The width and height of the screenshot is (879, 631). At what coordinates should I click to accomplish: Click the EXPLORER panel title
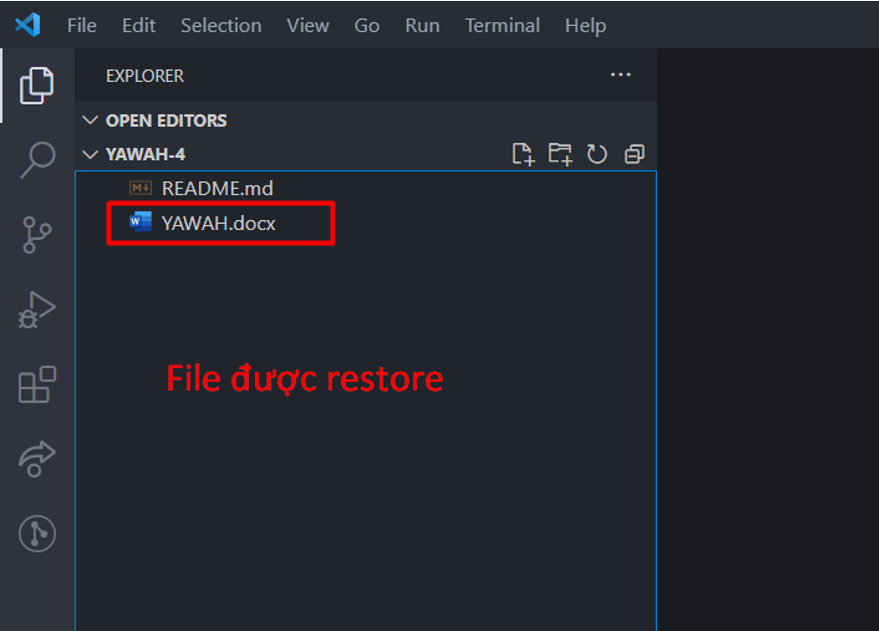(145, 76)
